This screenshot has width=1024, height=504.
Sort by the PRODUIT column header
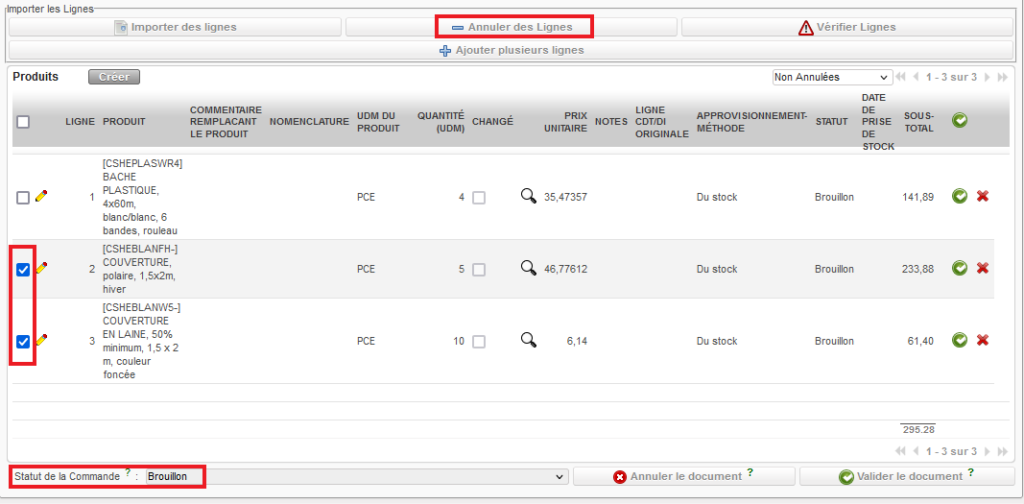[123, 122]
